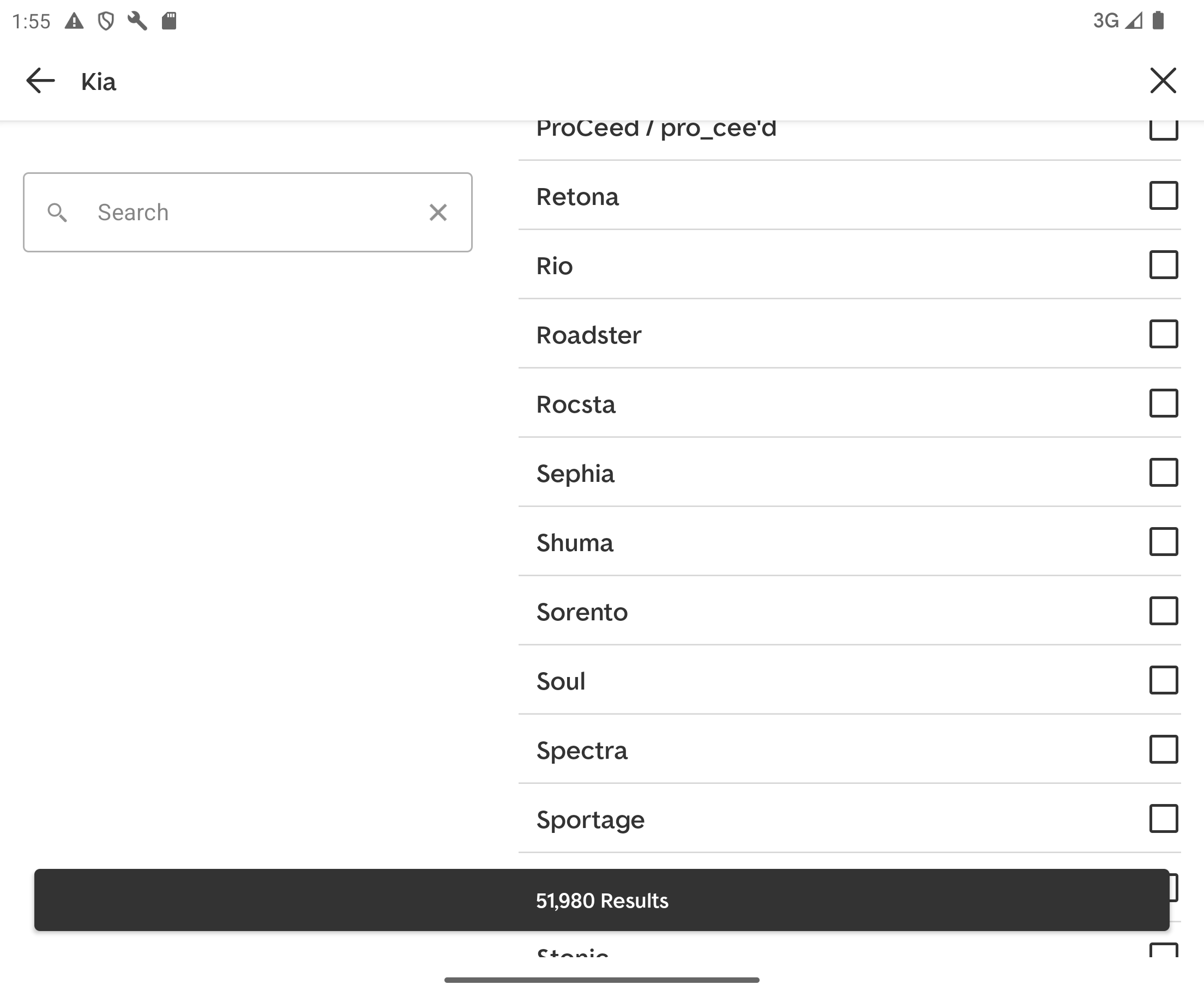Tap the ProCeed / pro_cee'd label
1204x1003 pixels.
pos(657,129)
